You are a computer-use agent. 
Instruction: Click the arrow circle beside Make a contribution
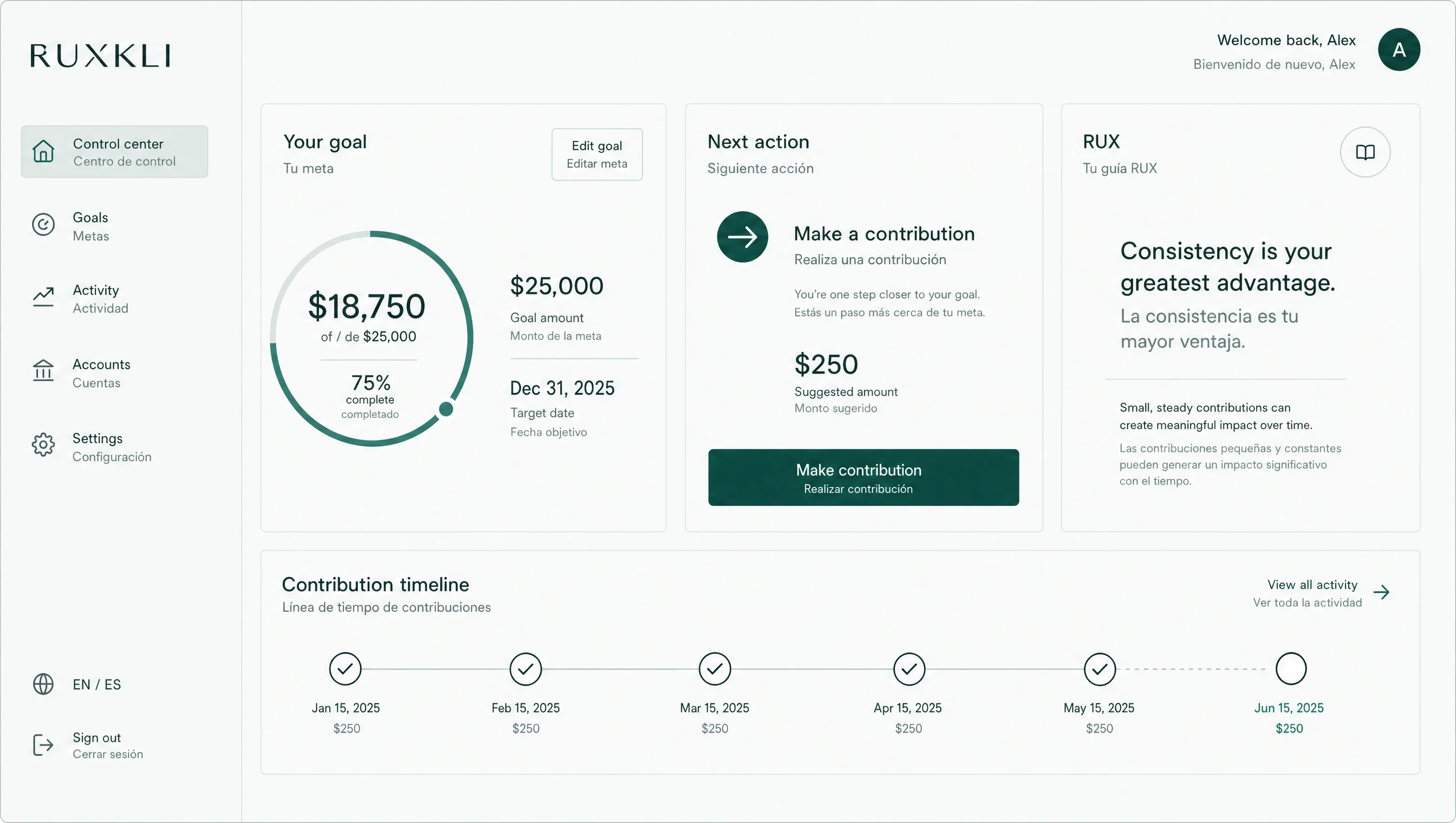click(743, 237)
